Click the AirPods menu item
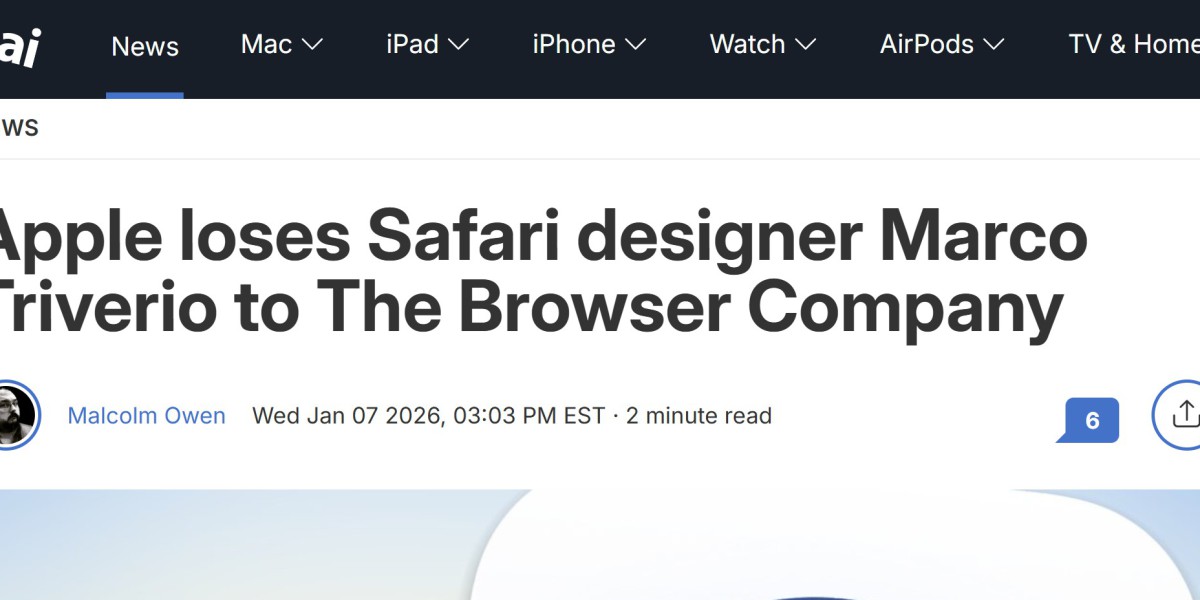Screen dimensions: 1200x600 point(927,45)
